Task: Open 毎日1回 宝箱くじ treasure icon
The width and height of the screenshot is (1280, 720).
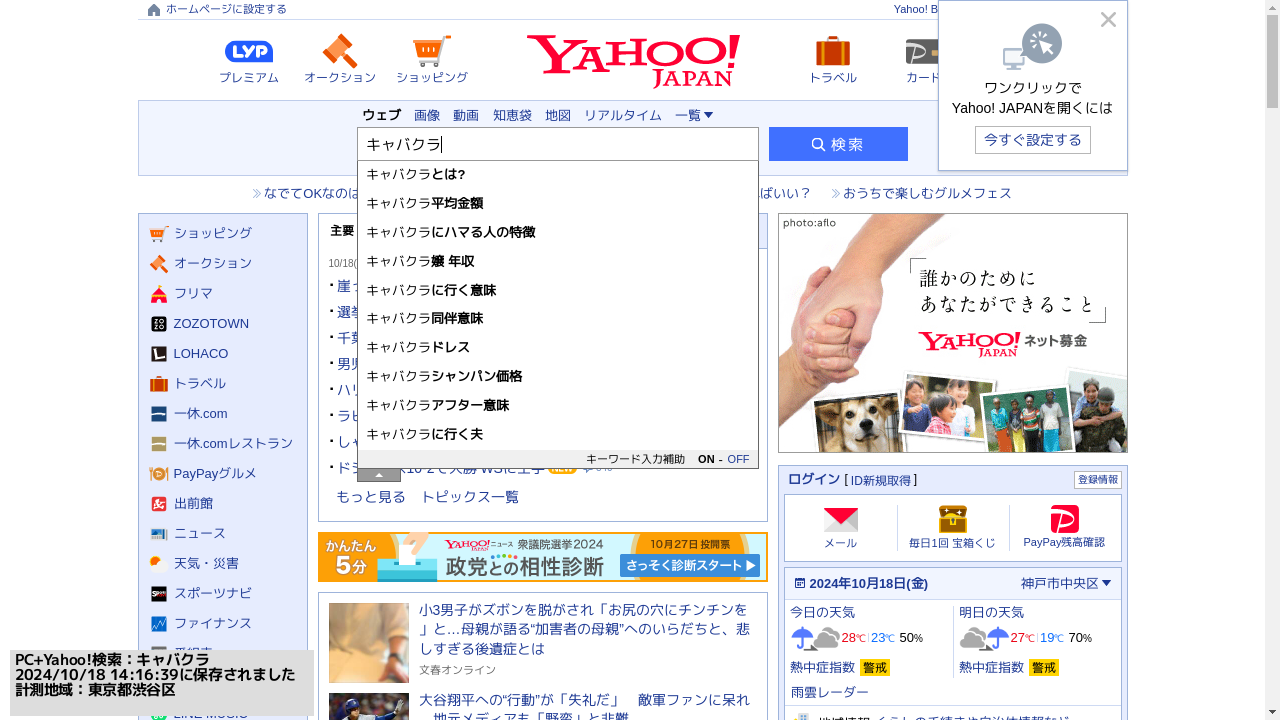Action: [953, 519]
